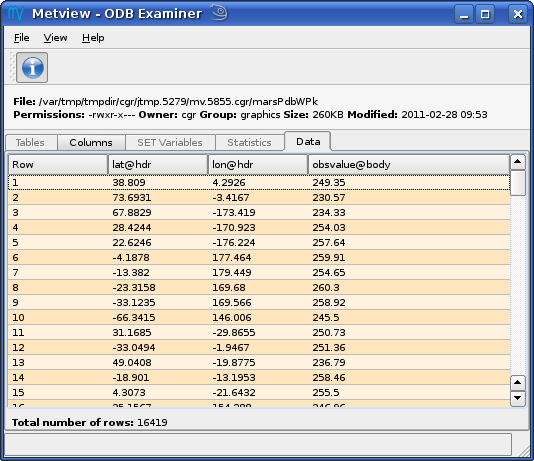Click obsvalue cell 234.33
534x461 pixels.
pos(409,212)
